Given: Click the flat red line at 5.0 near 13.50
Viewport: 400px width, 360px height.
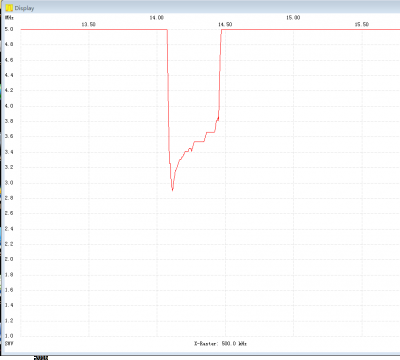Looking at the screenshot, I should tap(89, 29).
